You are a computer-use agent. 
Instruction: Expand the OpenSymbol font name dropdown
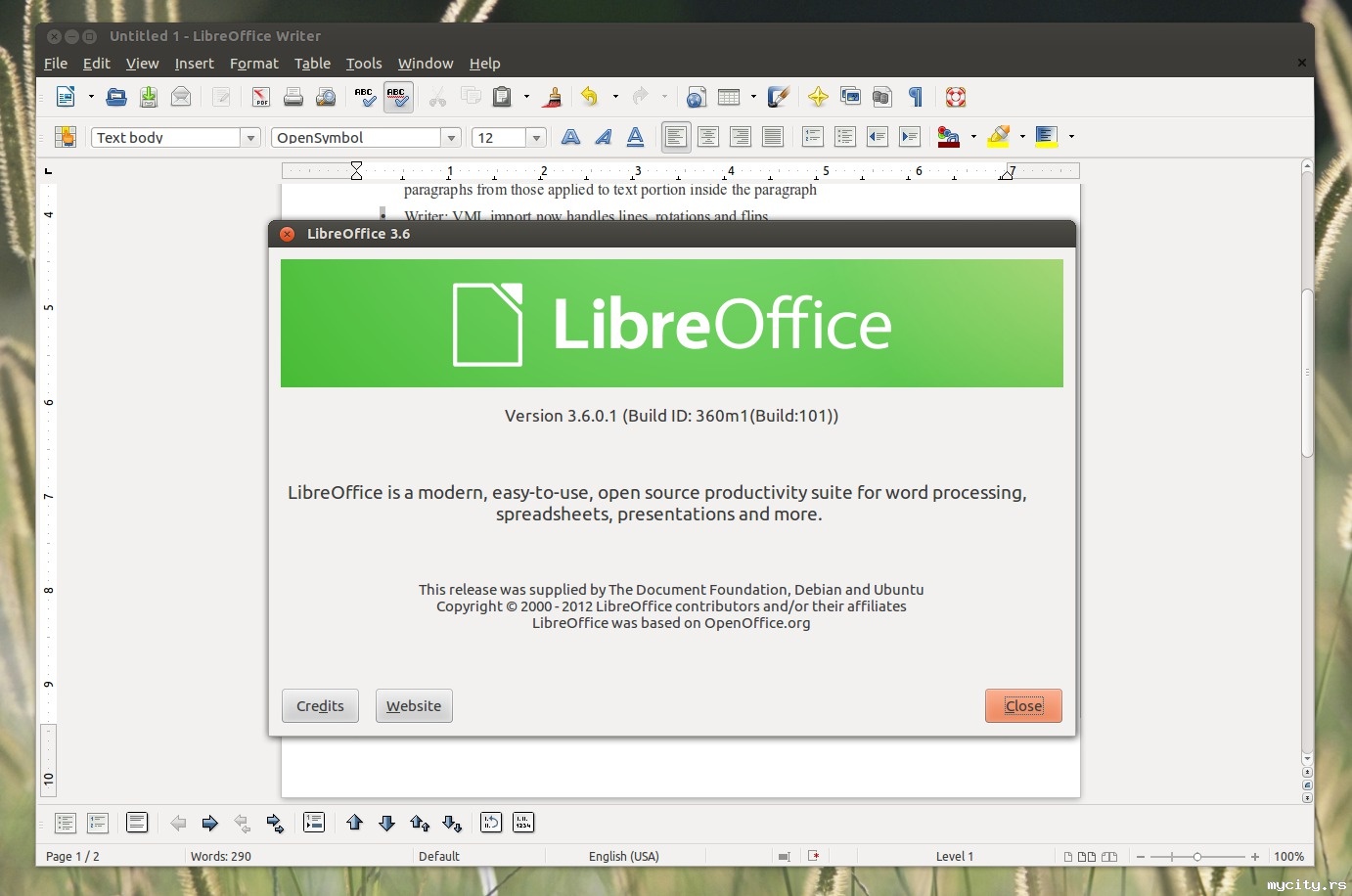click(x=451, y=138)
